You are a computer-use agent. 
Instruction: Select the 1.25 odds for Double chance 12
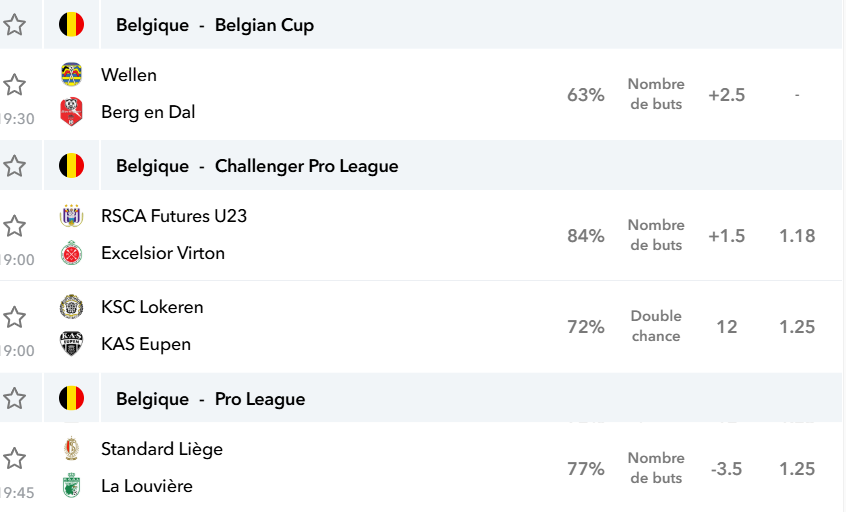click(797, 327)
